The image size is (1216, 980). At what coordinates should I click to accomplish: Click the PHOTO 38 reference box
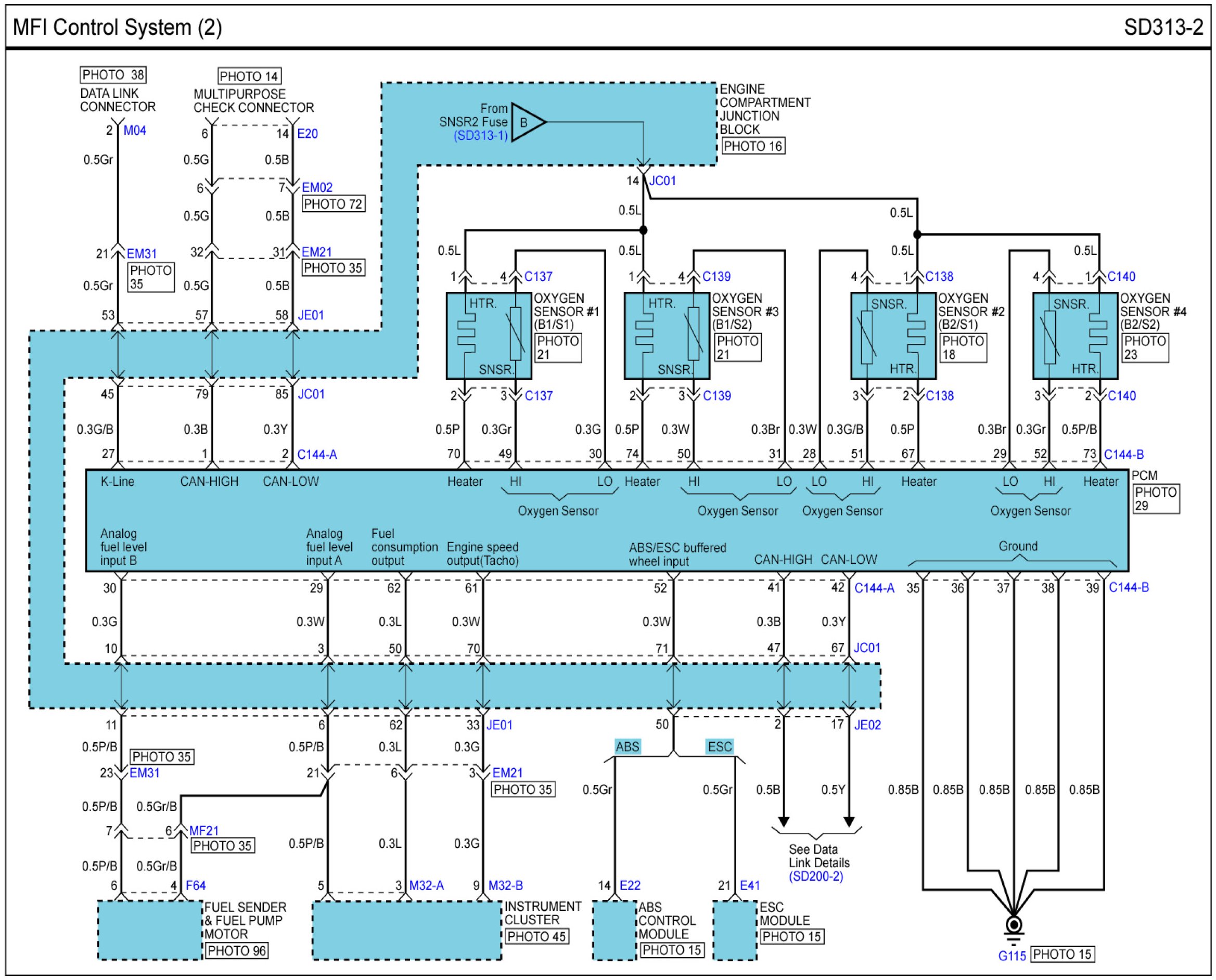pyautogui.click(x=113, y=75)
